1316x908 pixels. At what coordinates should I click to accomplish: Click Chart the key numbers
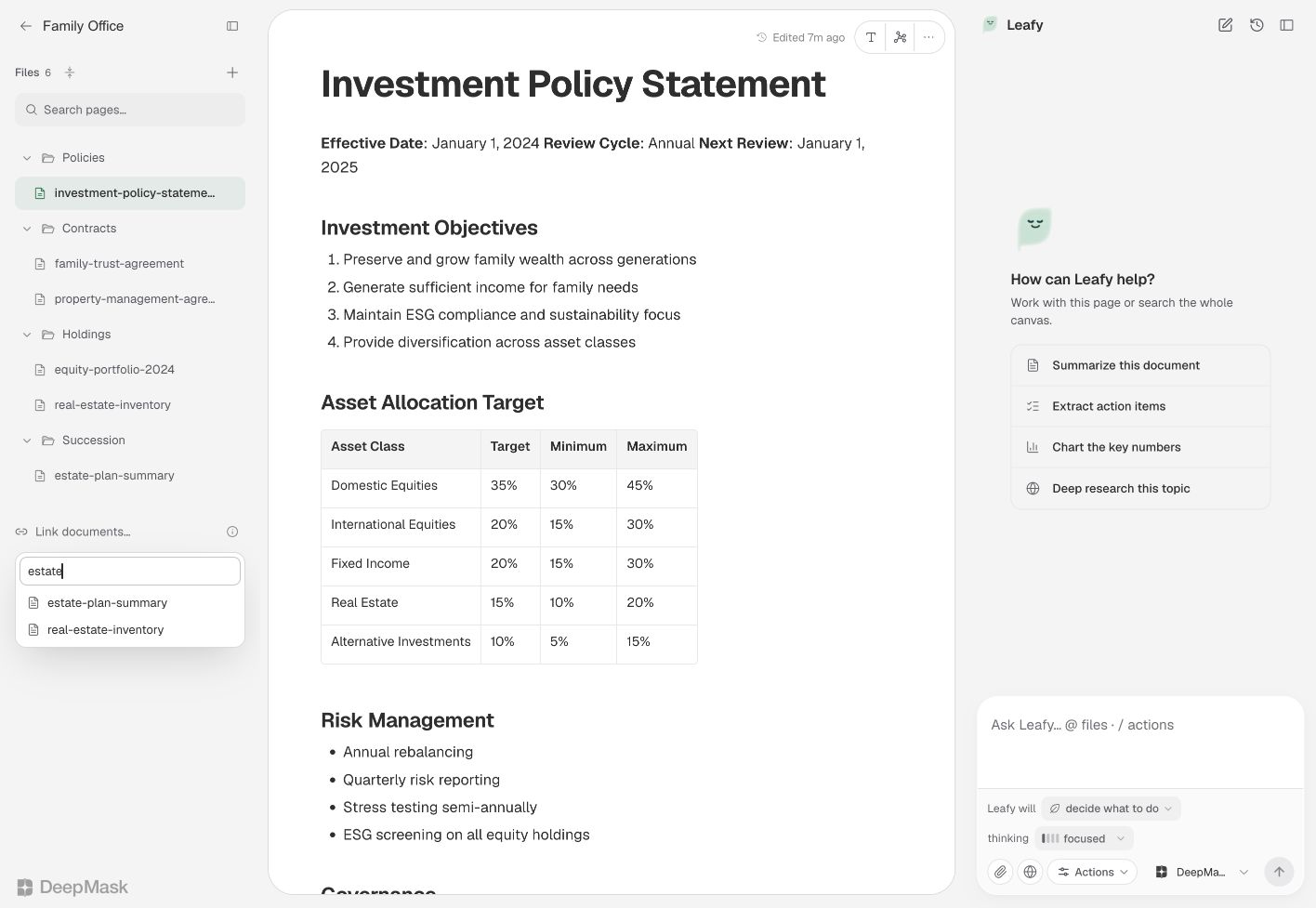1140,447
